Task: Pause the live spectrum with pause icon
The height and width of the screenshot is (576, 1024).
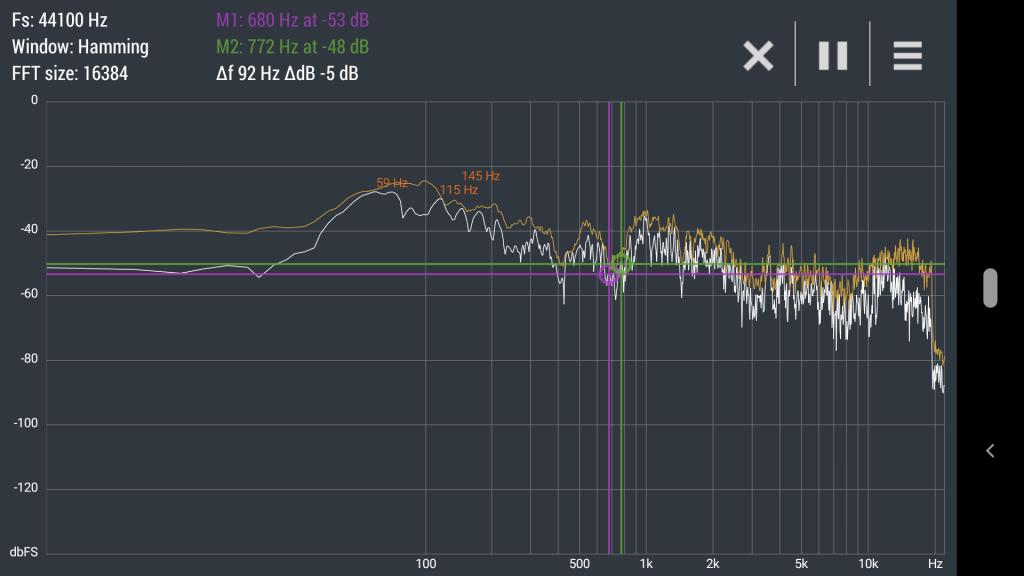Action: tap(833, 56)
